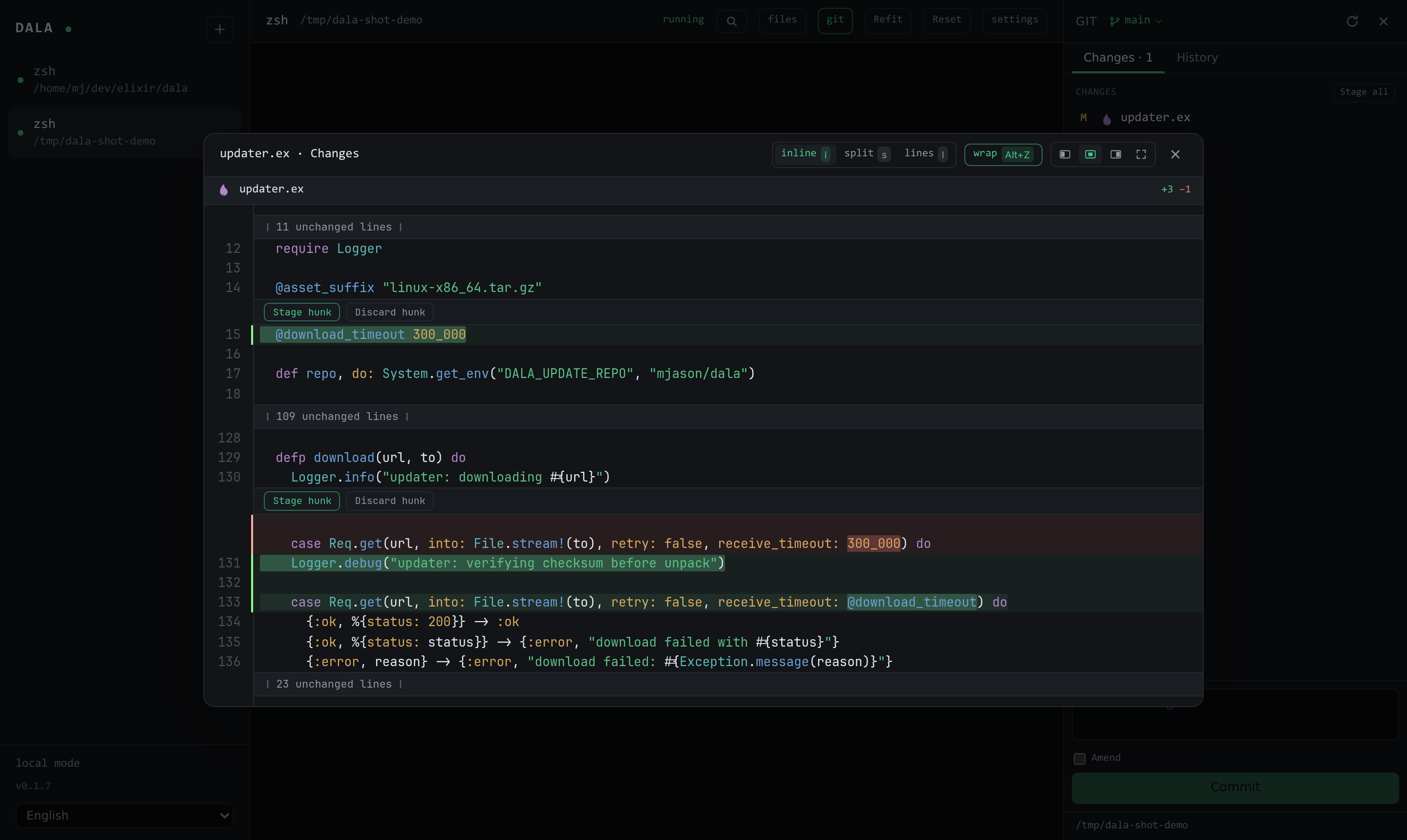Toggle the lines option
Image resolution: width=1407 pixels, height=840 pixels.
[925, 154]
